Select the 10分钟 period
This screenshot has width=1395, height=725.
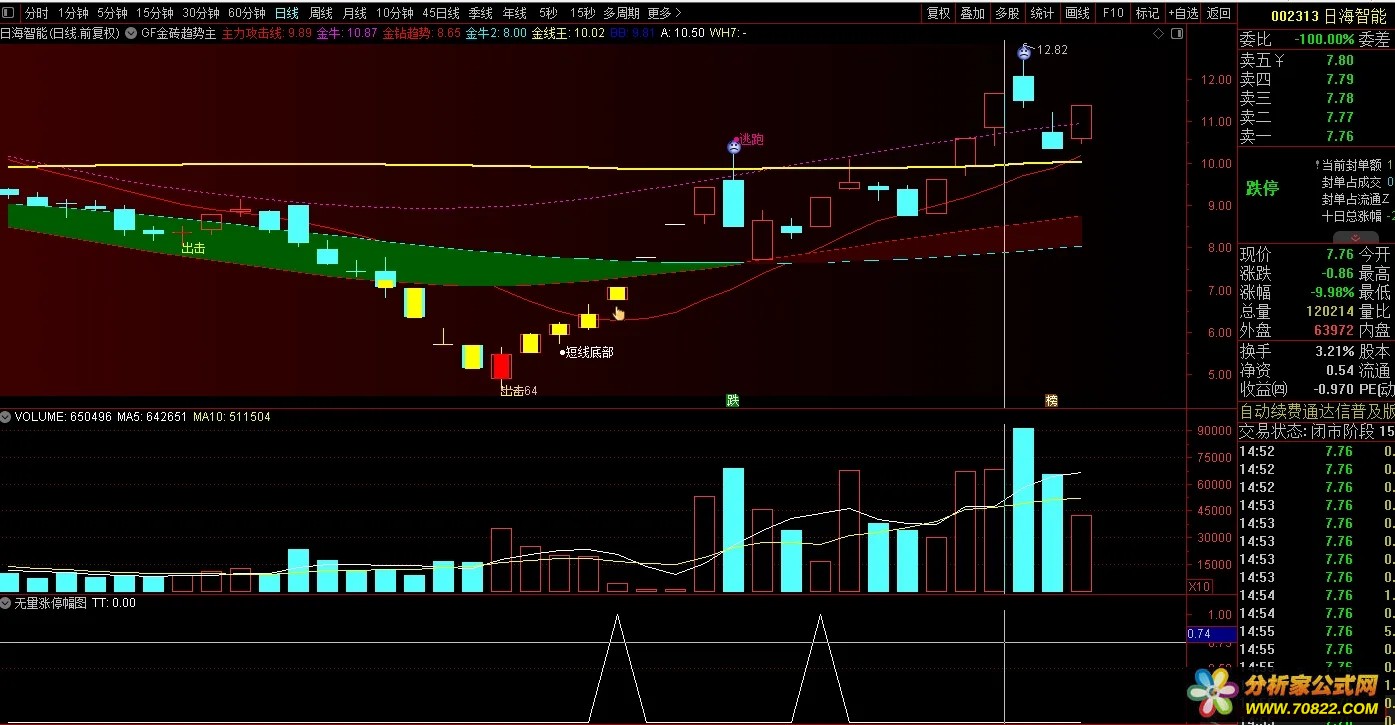tap(395, 13)
